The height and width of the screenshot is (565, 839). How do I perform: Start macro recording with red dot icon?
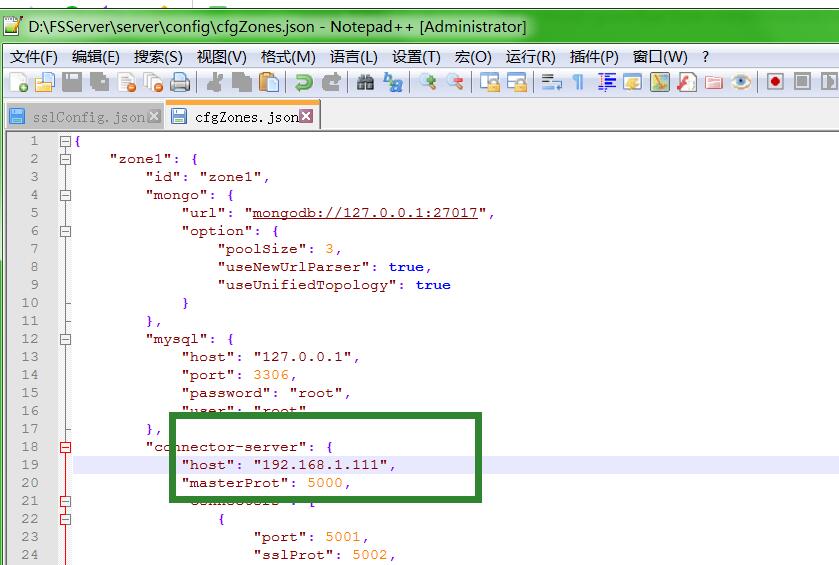pyautogui.click(x=775, y=82)
